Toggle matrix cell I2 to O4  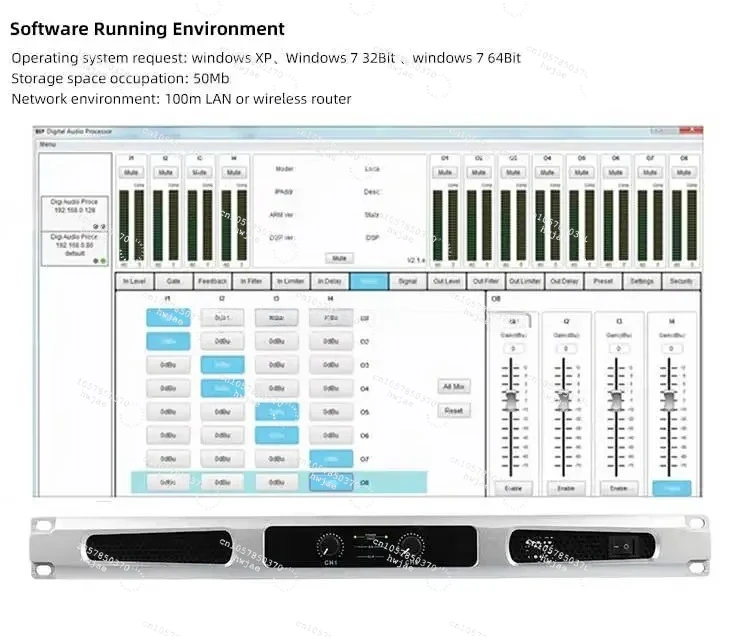[222, 388]
